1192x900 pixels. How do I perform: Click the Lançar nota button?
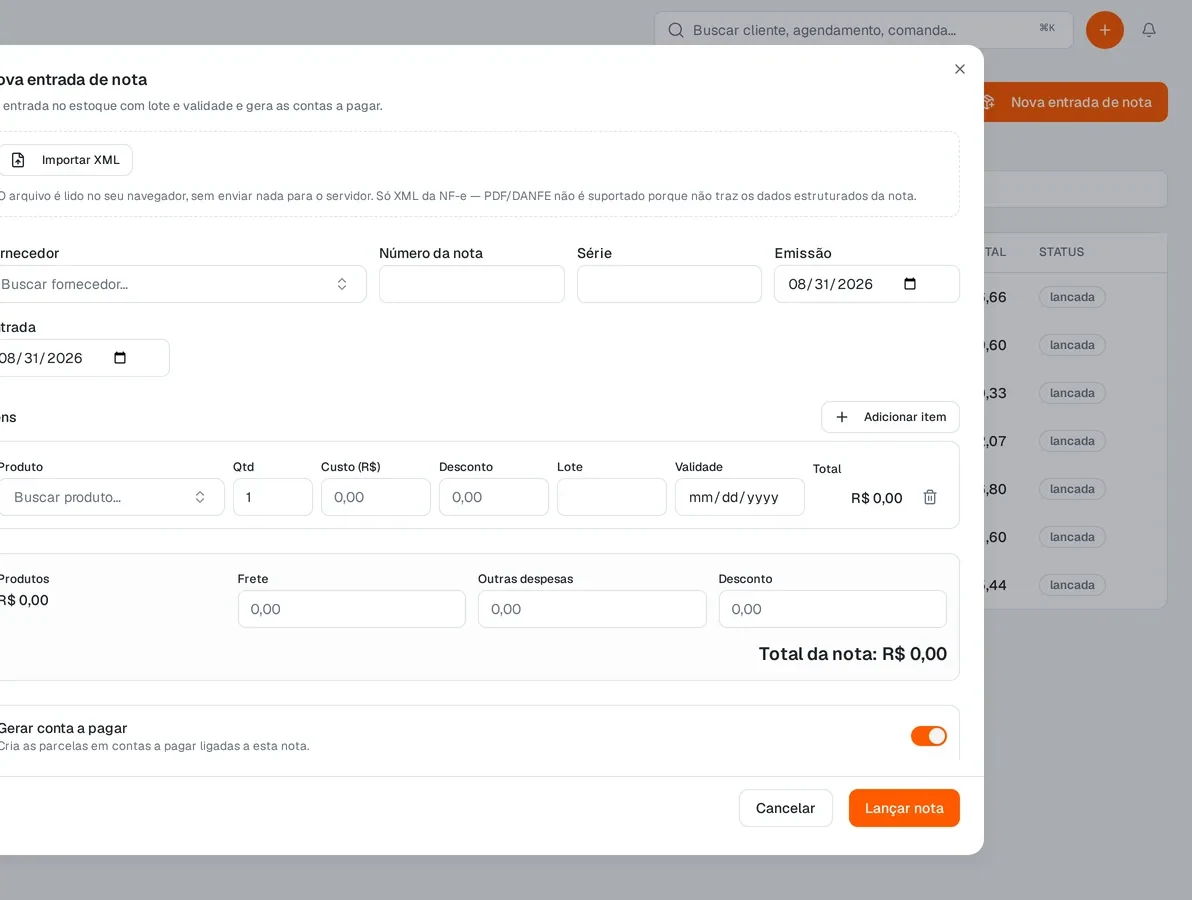(904, 808)
